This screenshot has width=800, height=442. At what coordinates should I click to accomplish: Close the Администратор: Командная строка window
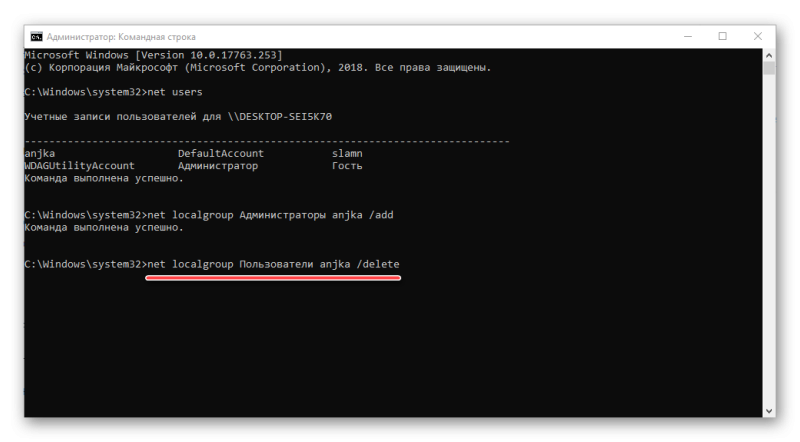coord(758,37)
